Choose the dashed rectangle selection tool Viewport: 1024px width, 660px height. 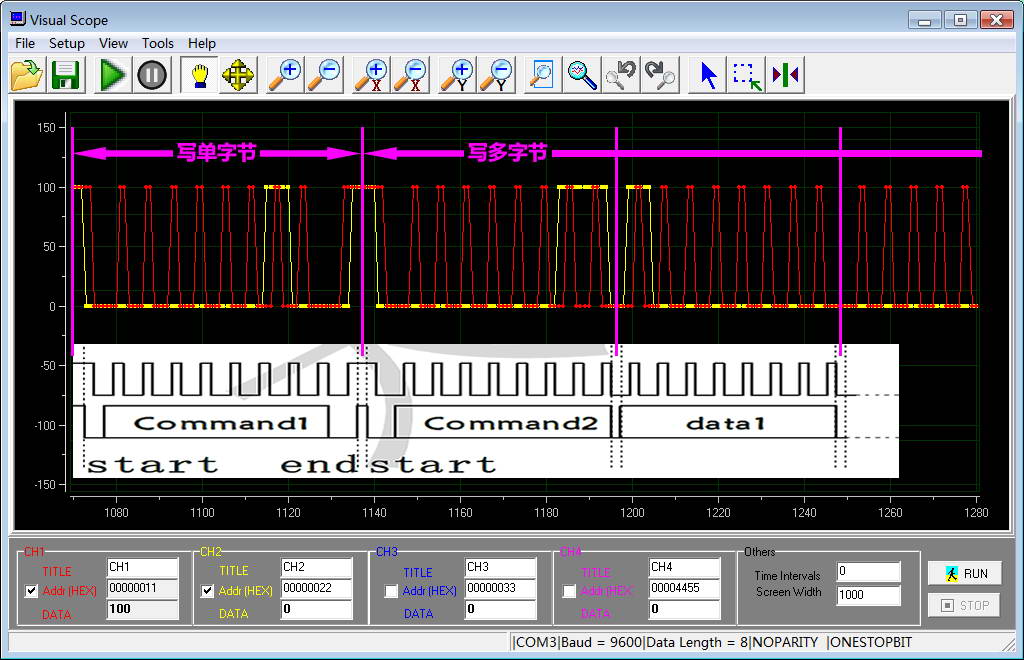coord(747,75)
